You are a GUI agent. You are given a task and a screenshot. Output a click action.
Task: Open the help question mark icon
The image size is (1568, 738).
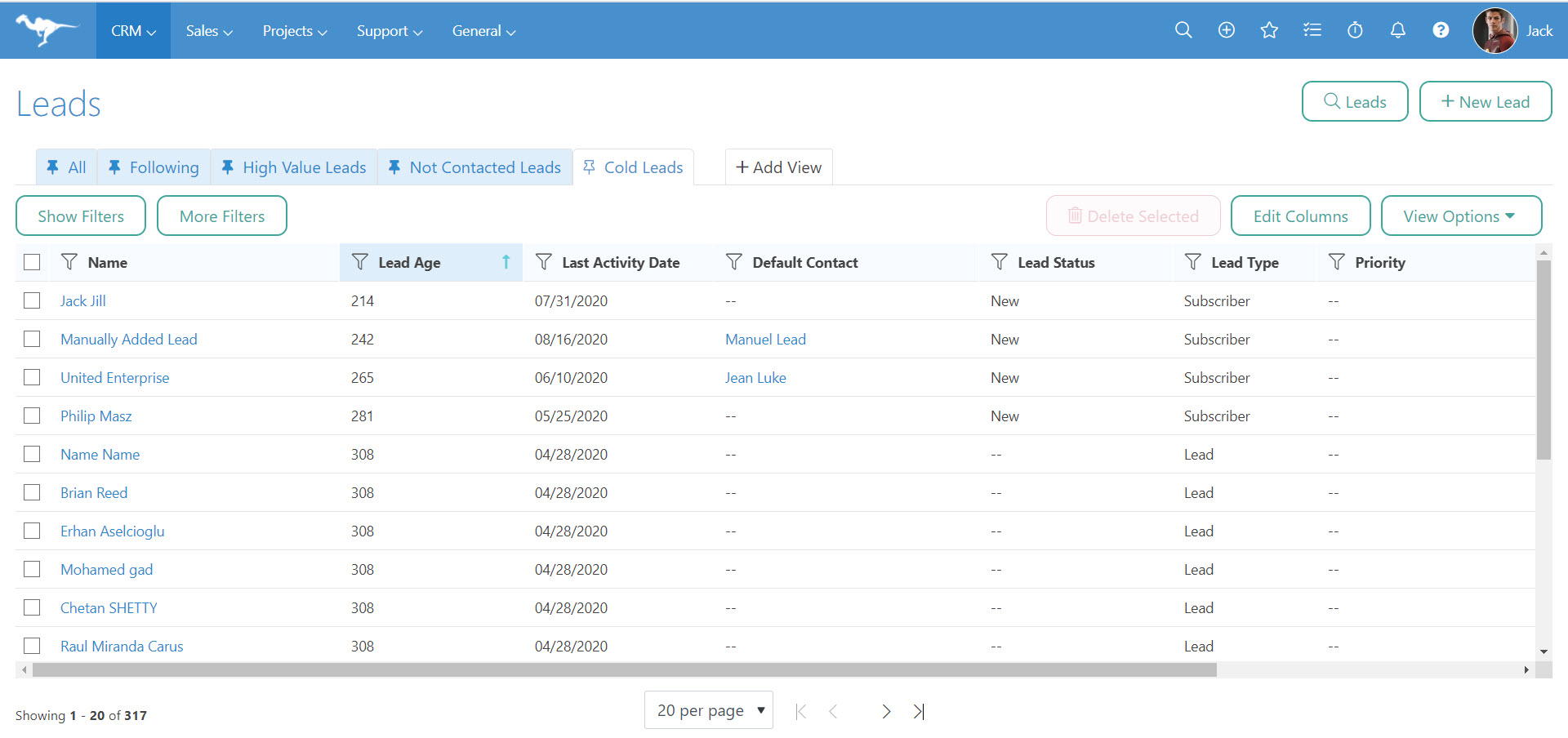point(1441,30)
